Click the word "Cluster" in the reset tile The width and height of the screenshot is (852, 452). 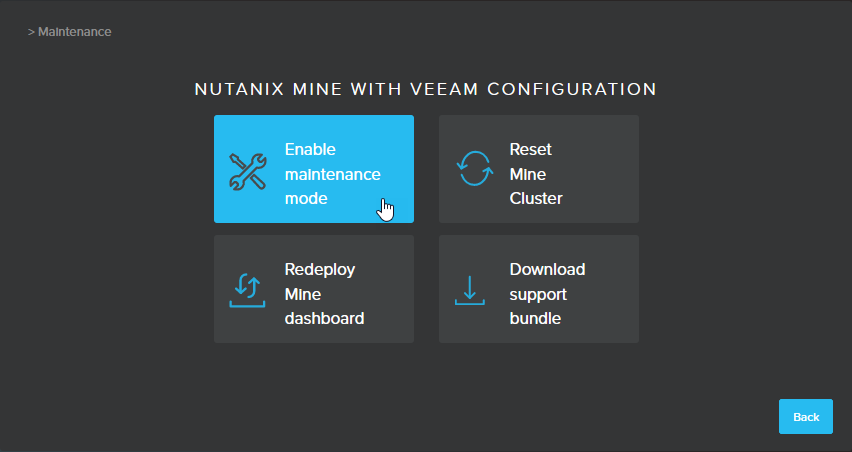tap(536, 199)
